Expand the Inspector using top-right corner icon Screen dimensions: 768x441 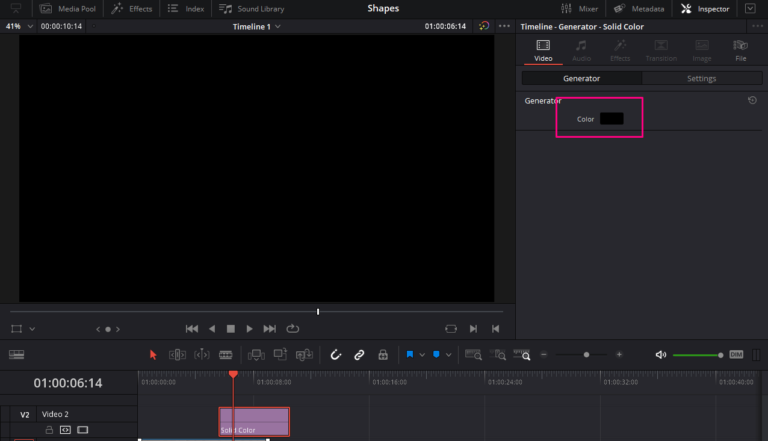click(750, 8)
